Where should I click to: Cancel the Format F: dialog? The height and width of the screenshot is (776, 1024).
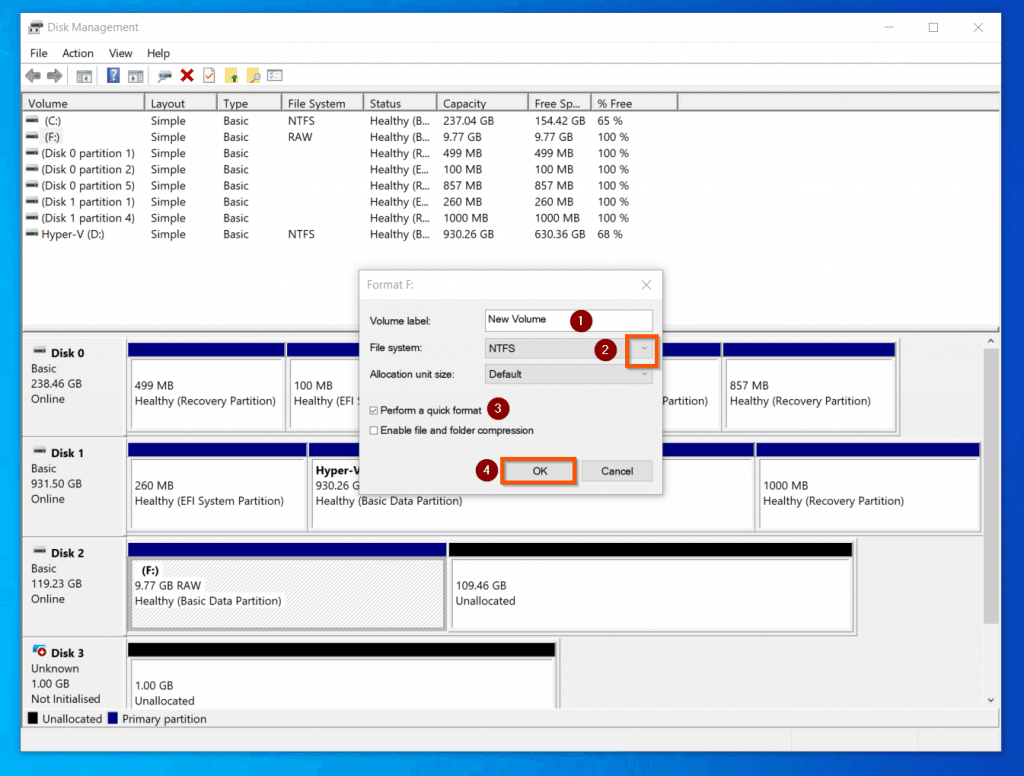click(617, 470)
